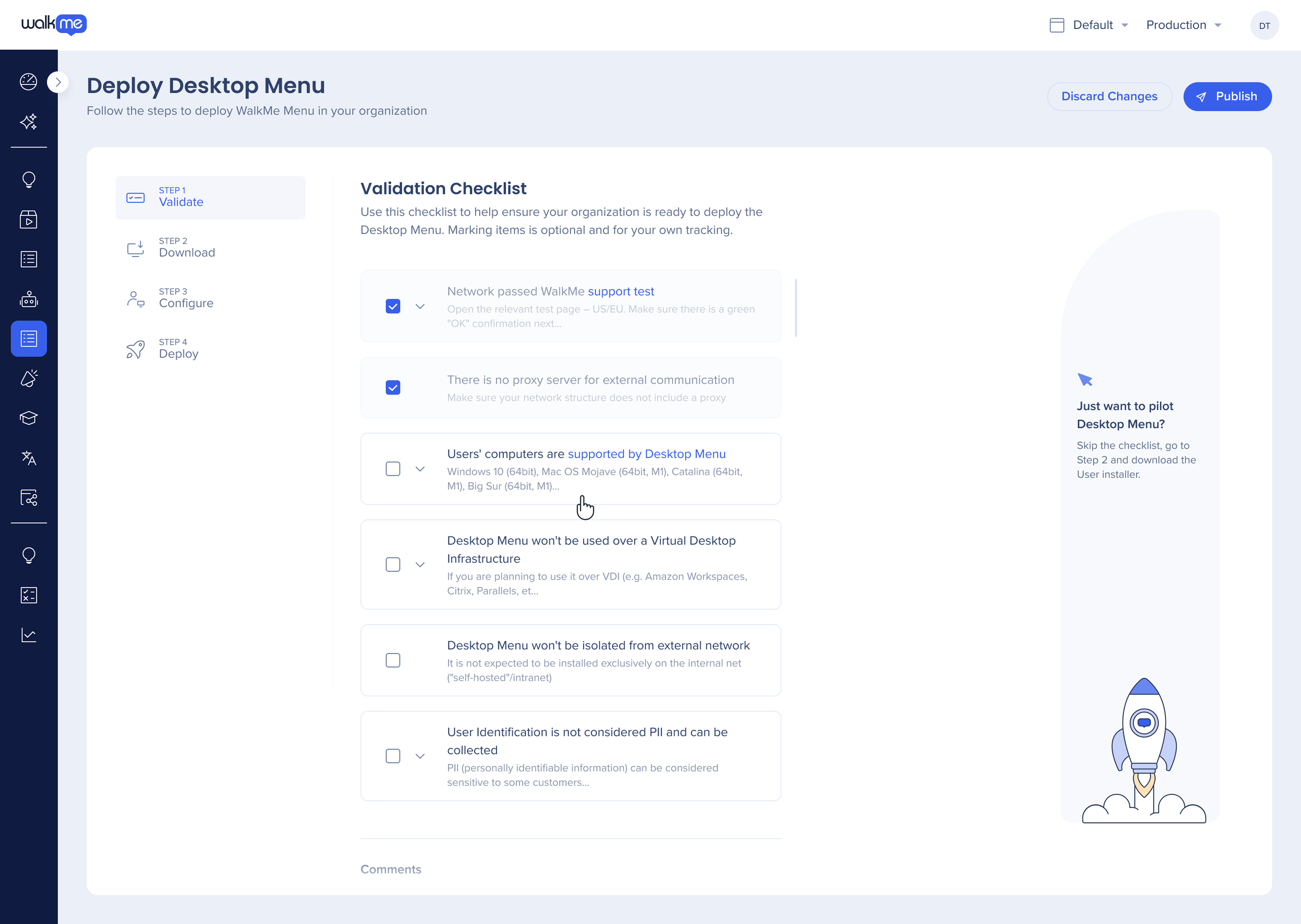Check the isolated from external network item

tap(393, 660)
